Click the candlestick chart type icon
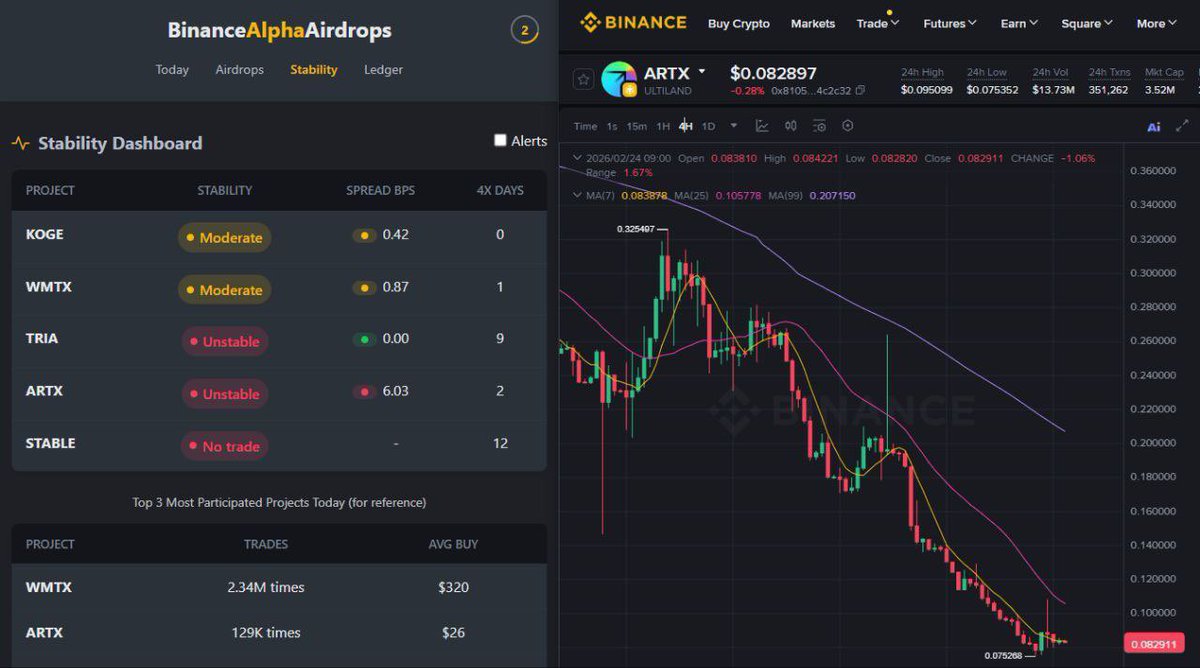The image size is (1200, 668). click(791, 126)
